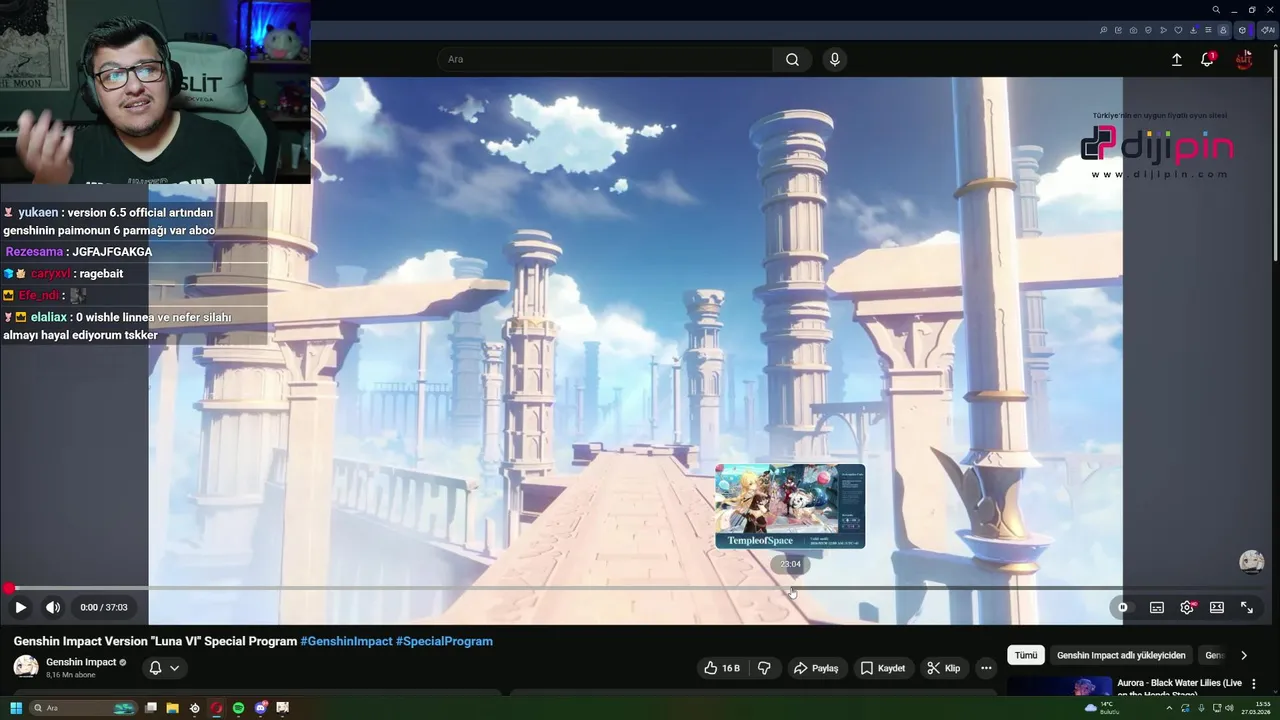Image resolution: width=1280 pixels, height=720 pixels.
Task: Open the Windows Start menu
Action: pos(16,708)
